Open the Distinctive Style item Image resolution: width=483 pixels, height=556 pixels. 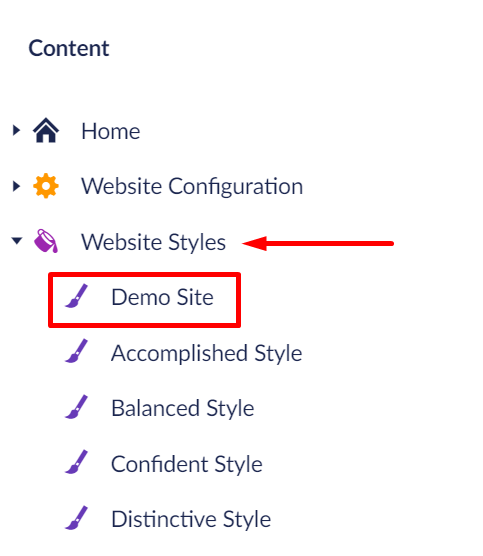coord(191,519)
